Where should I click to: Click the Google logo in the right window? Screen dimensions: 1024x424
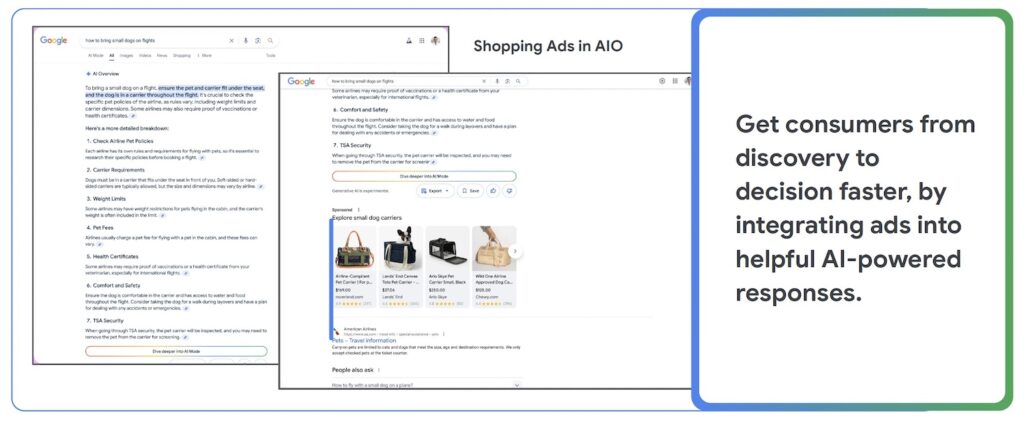coord(301,81)
